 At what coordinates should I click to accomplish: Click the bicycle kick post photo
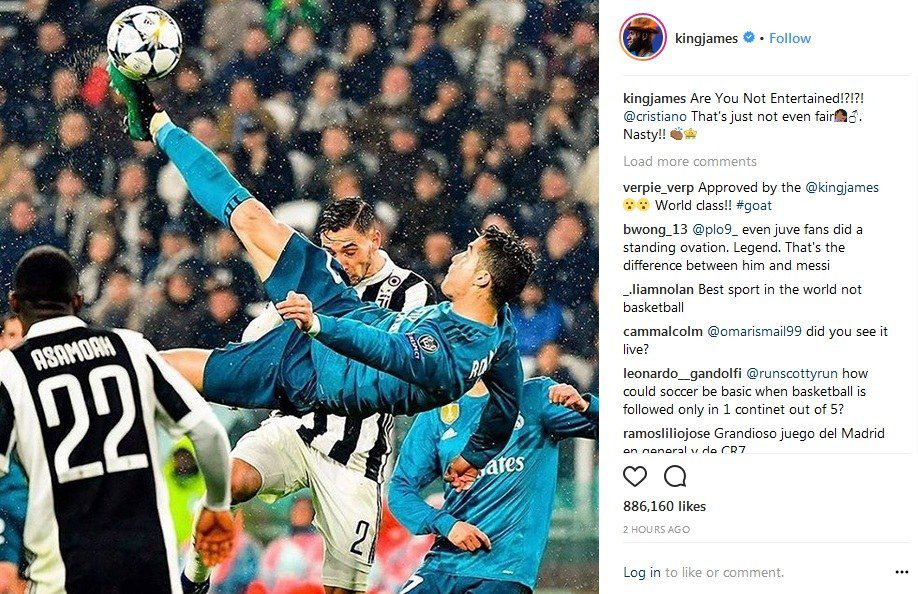coord(299,297)
